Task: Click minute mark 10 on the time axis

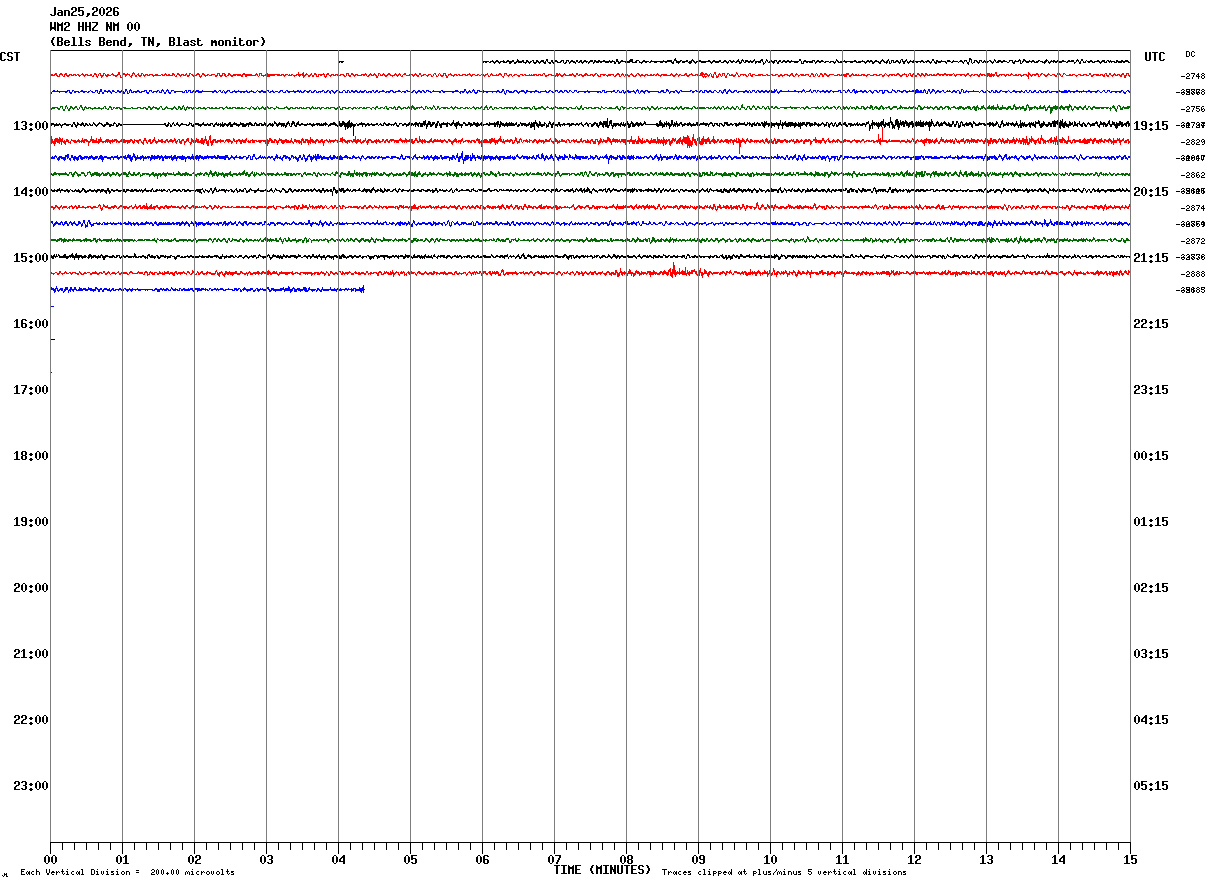Action: pyautogui.click(x=770, y=859)
